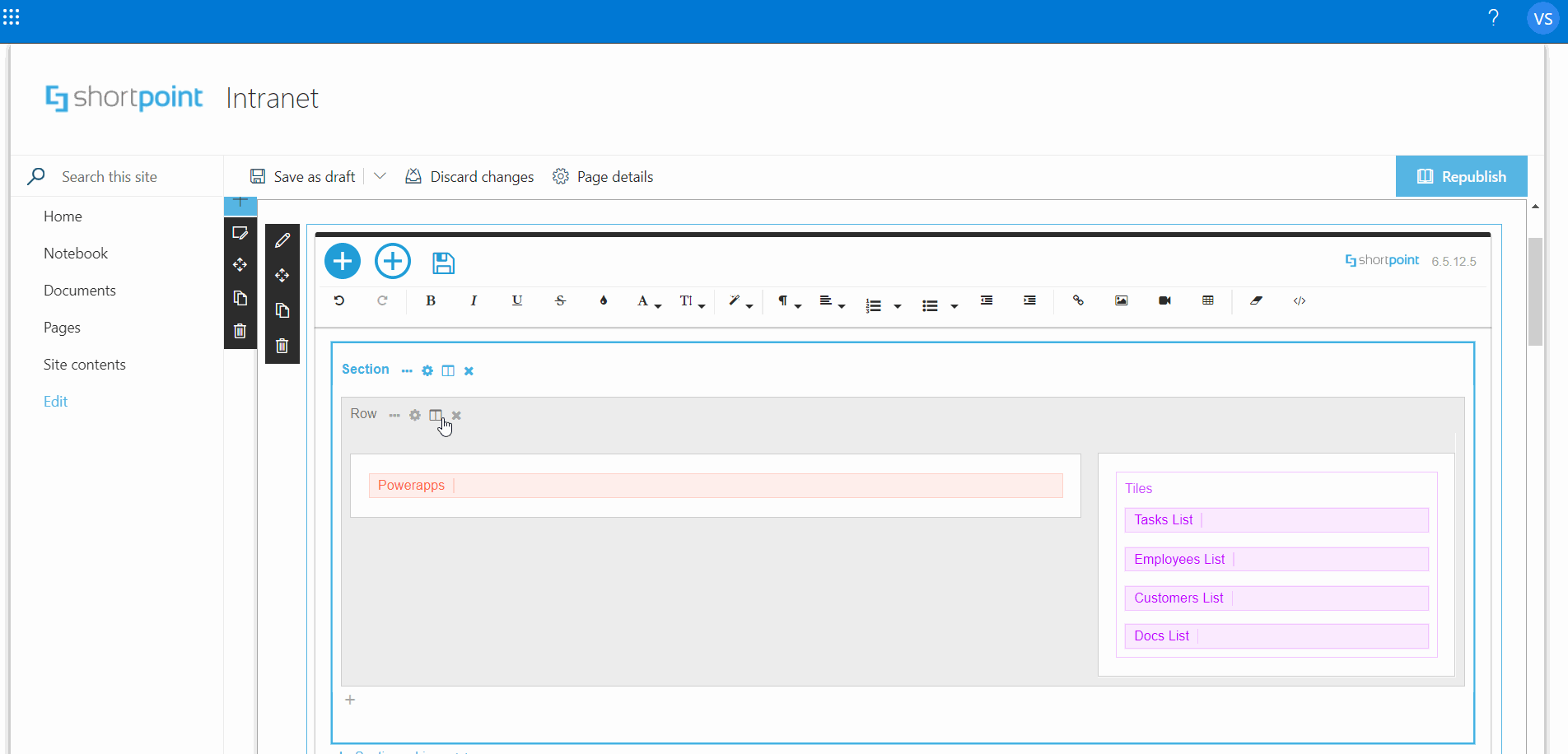Toggle bold formatting

tap(430, 301)
